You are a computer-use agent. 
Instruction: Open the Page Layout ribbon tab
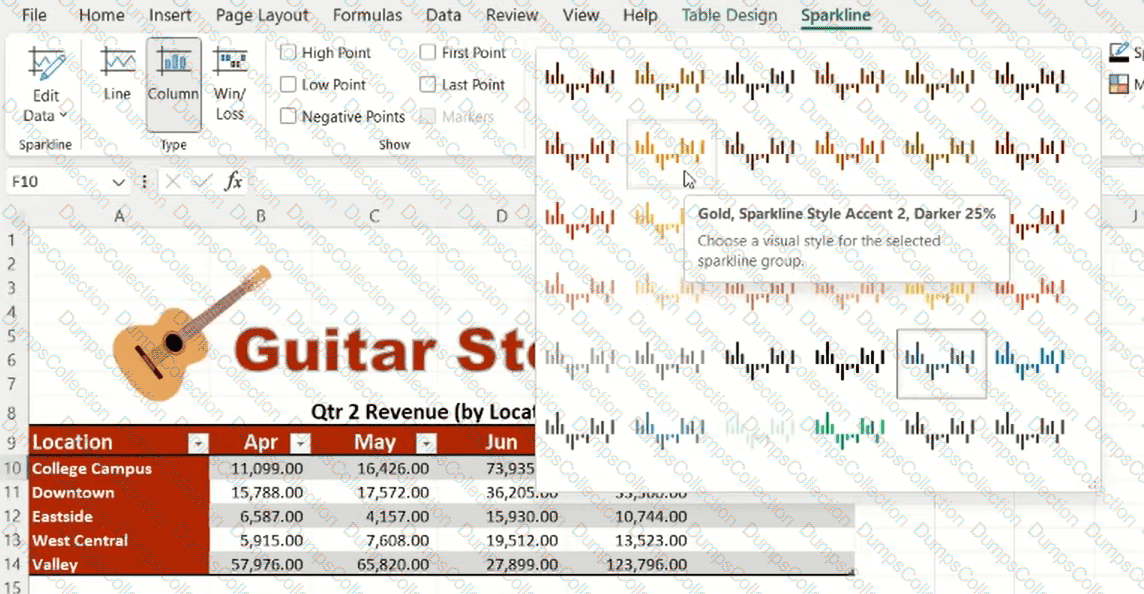click(262, 15)
